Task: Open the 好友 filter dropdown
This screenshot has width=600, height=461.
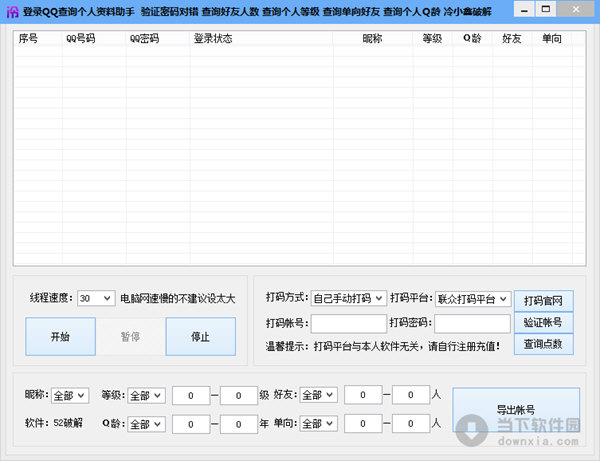Action: pyautogui.click(x=319, y=395)
